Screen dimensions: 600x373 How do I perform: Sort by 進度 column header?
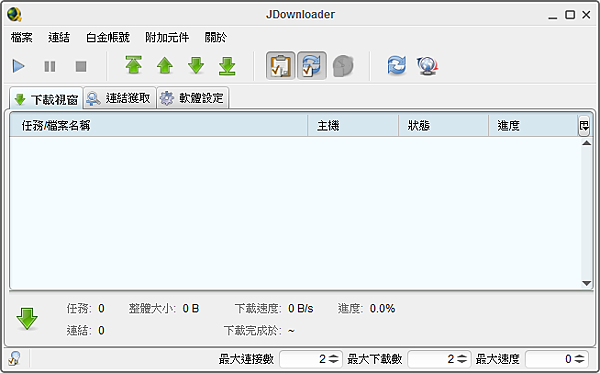pyautogui.click(x=533, y=125)
